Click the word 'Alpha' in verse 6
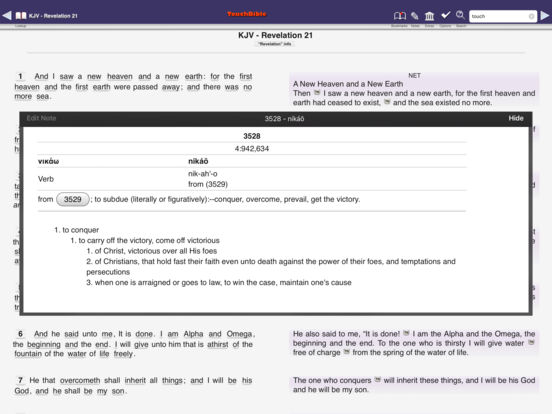The height and width of the screenshot is (414, 552). tap(193, 334)
